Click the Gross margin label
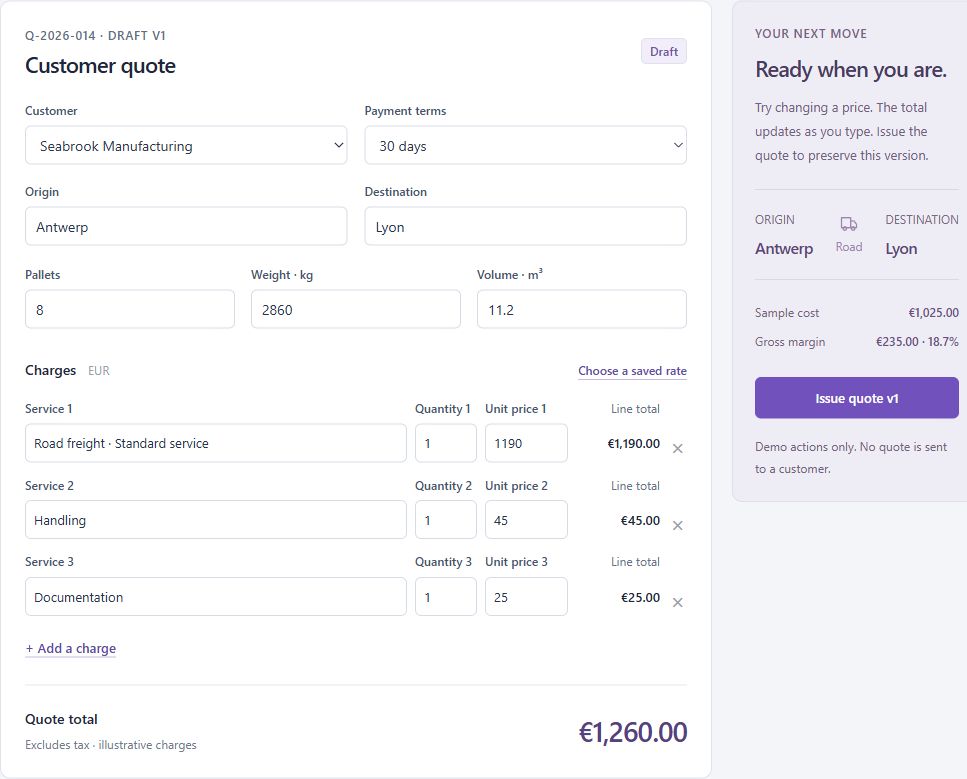Screen dimensions: 967x779 point(790,342)
